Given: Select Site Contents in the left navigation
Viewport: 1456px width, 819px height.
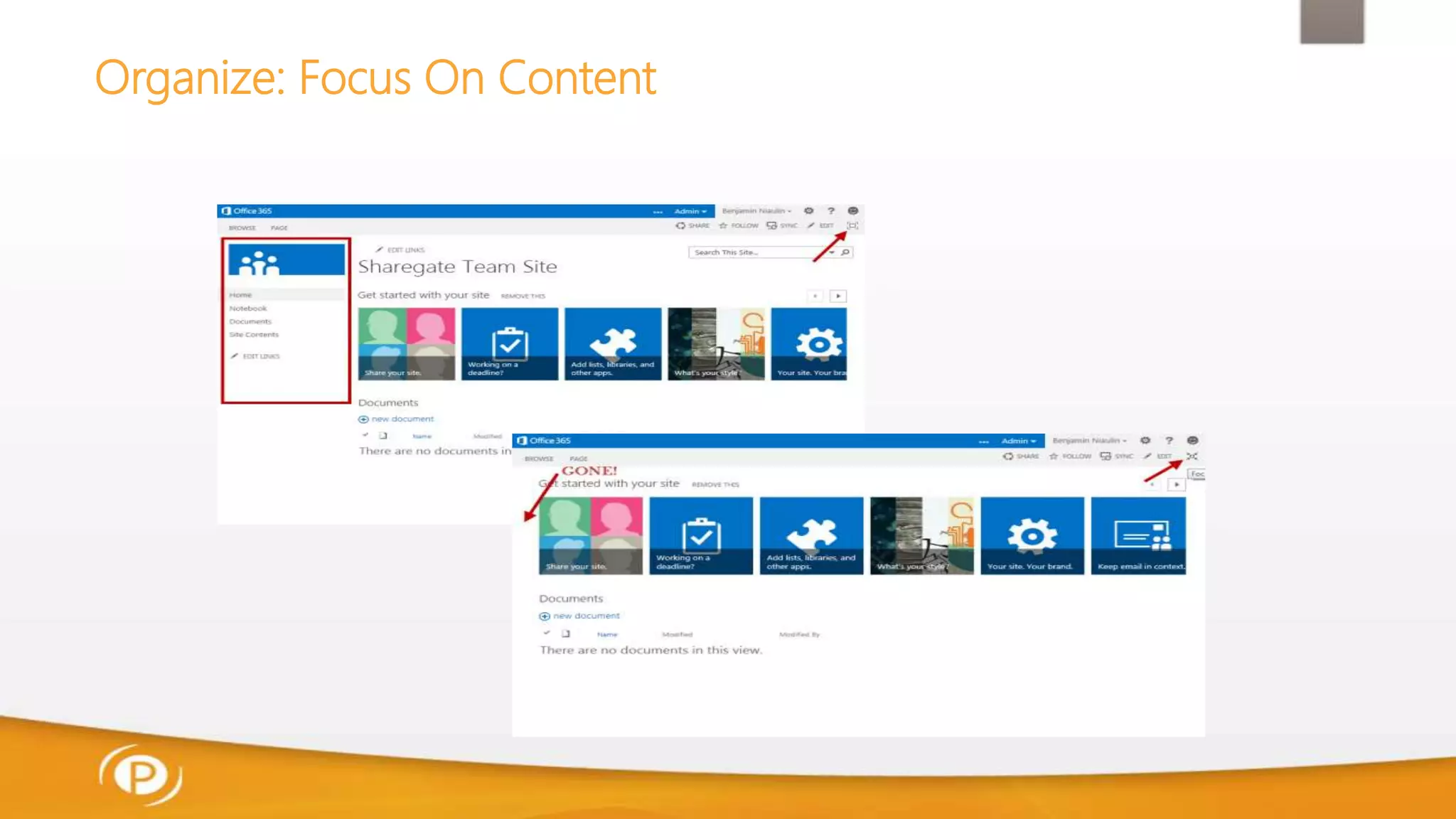Looking at the screenshot, I should (x=254, y=335).
